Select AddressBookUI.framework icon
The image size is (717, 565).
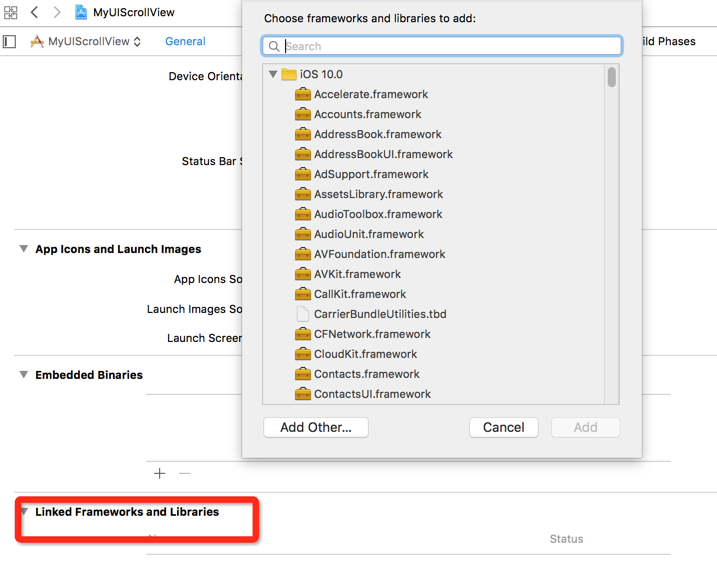click(303, 154)
